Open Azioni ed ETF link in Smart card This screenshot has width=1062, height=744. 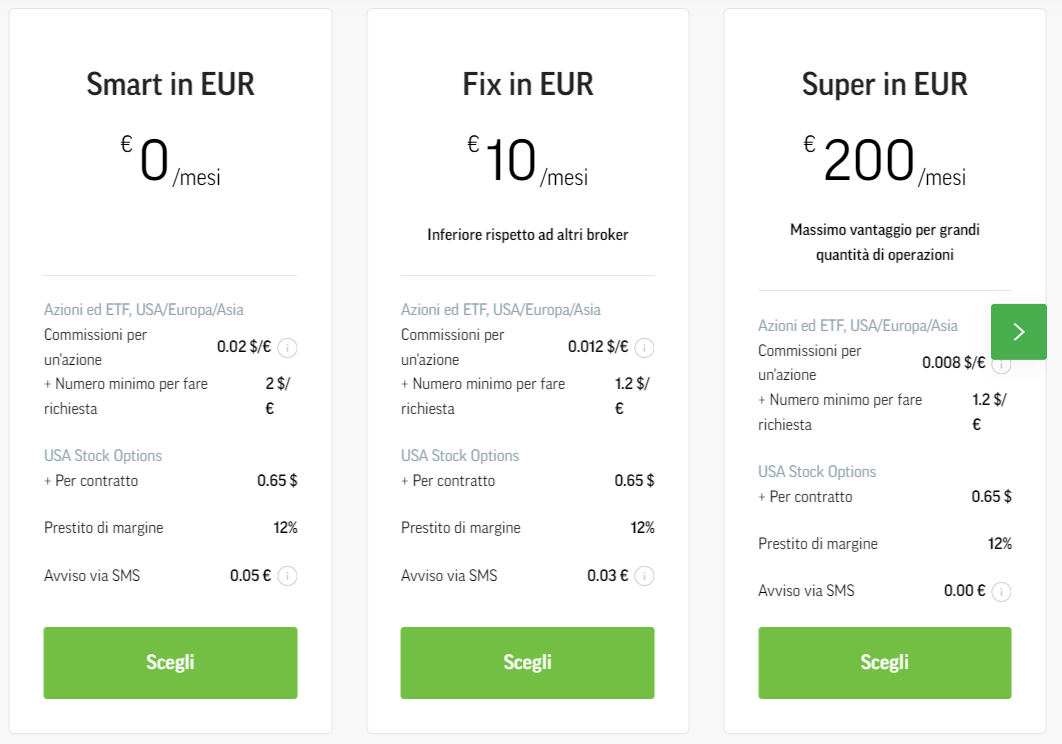(x=144, y=310)
